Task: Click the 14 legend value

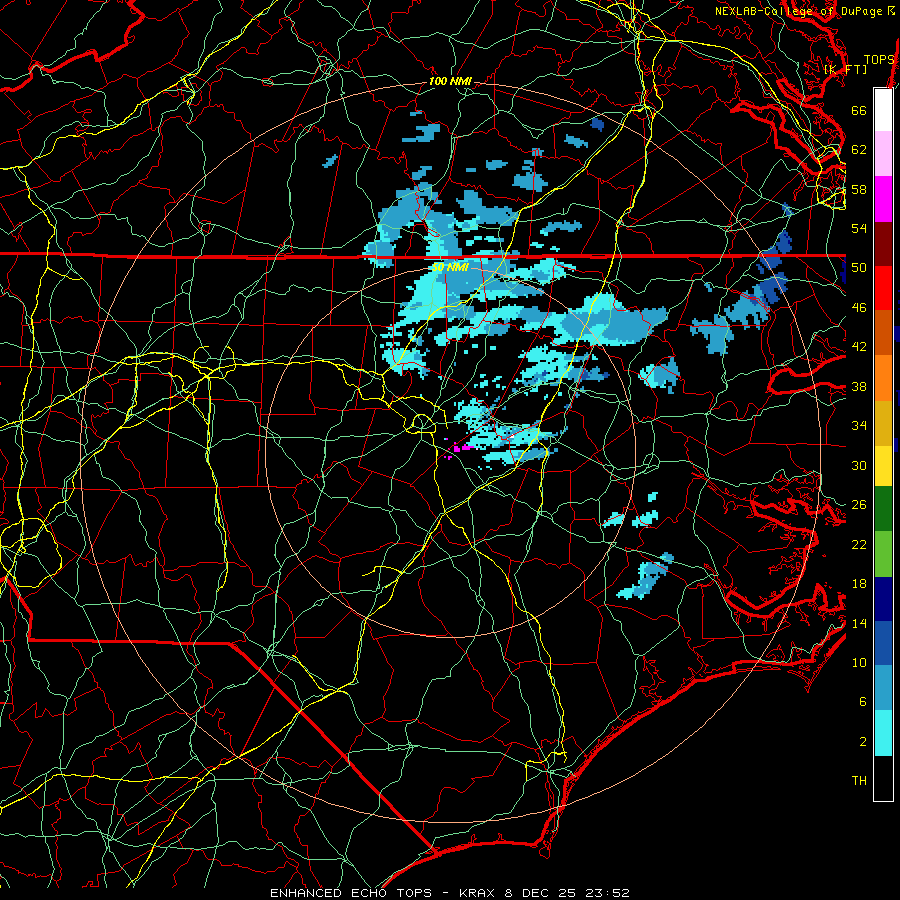Action: point(859,623)
